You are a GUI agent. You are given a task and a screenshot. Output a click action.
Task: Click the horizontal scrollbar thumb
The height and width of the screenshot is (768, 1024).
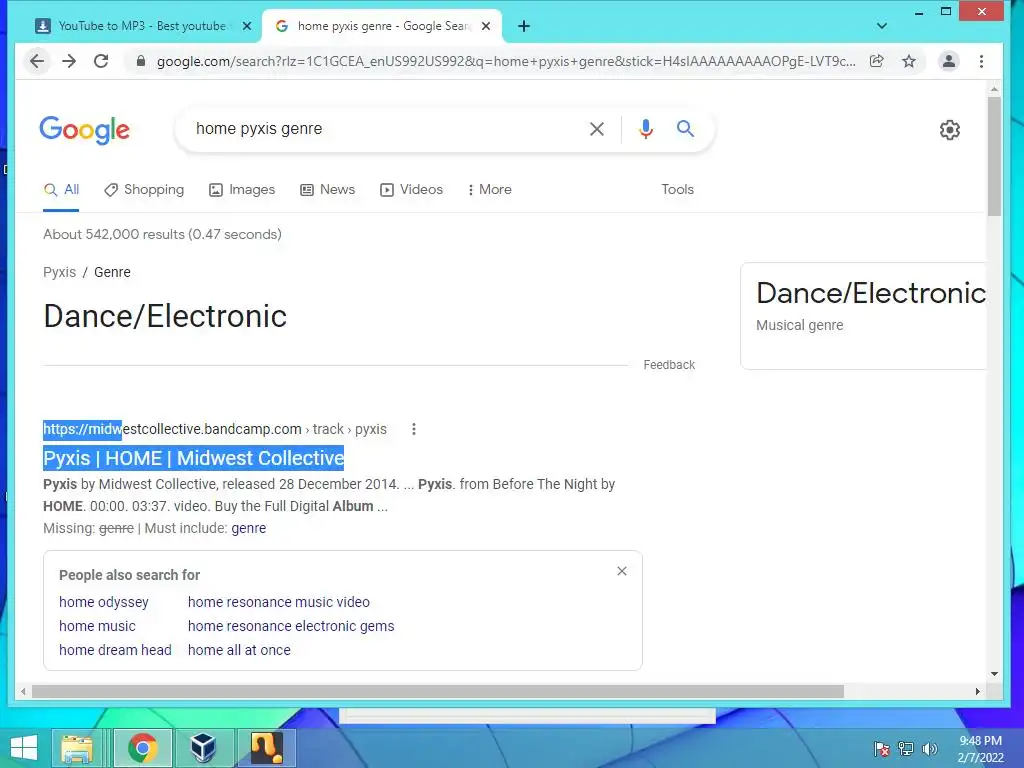point(438,691)
